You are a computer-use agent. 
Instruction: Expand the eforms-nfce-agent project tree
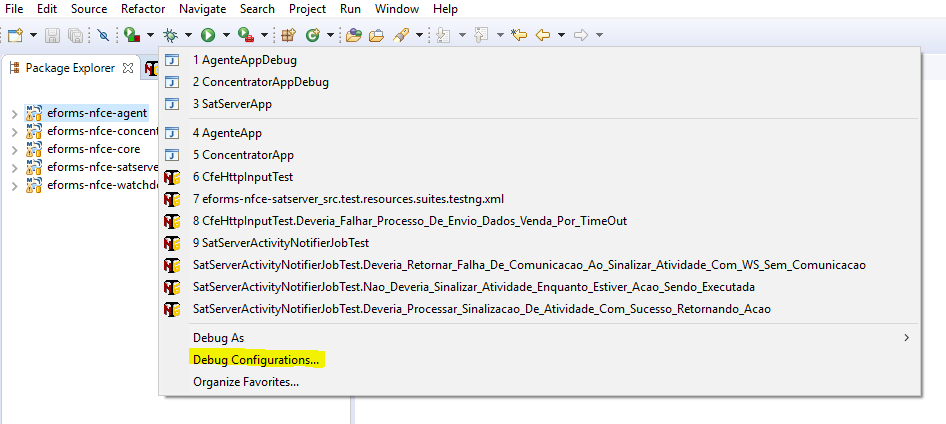click(x=14, y=113)
